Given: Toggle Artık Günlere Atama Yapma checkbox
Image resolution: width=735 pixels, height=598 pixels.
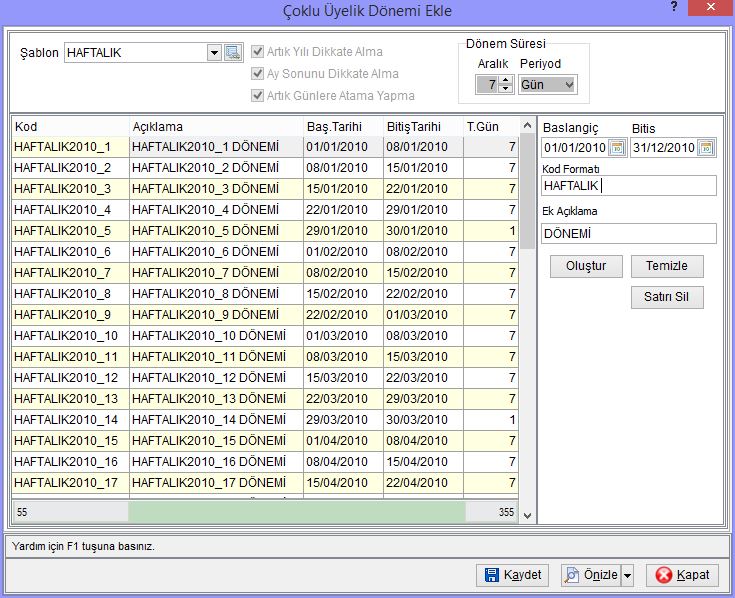Looking at the screenshot, I should (x=257, y=96).
